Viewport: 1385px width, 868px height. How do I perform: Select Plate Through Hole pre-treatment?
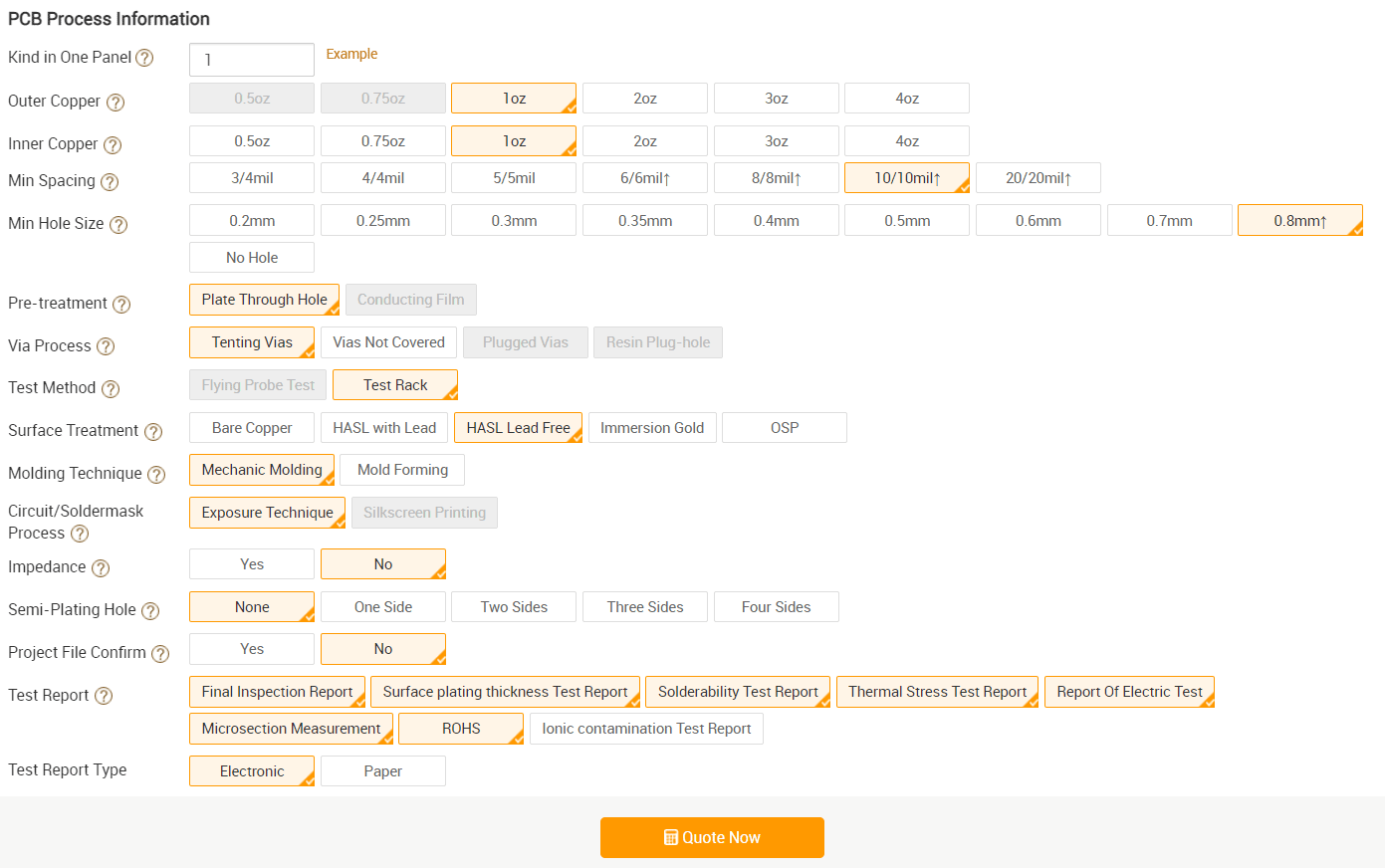[x=265, y=300]
